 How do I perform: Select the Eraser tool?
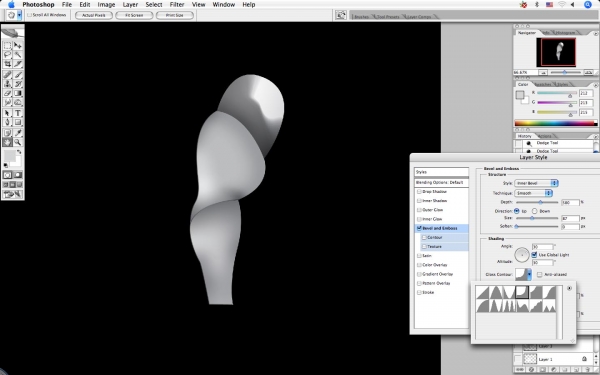pos(7,93)
